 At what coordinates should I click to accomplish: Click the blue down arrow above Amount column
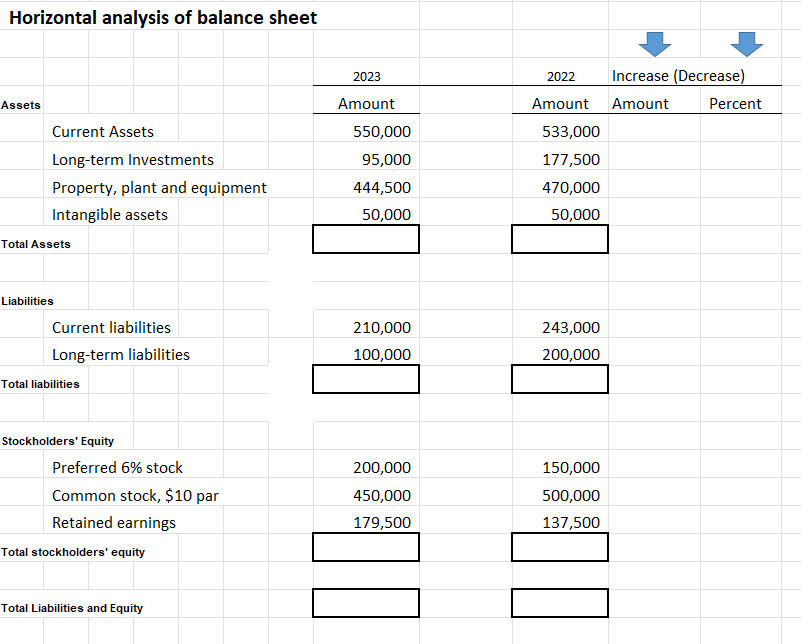(655, 45)
